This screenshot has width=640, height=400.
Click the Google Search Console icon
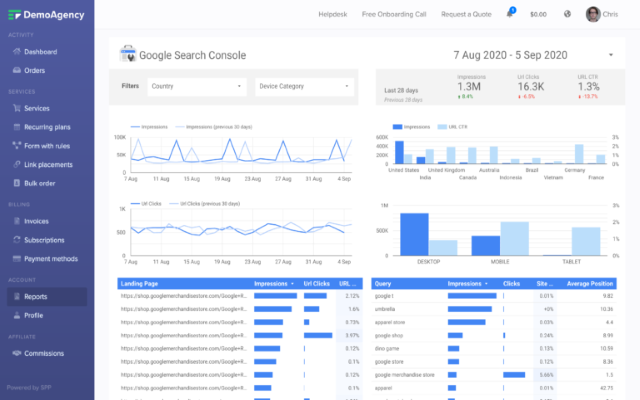point(127,55)
